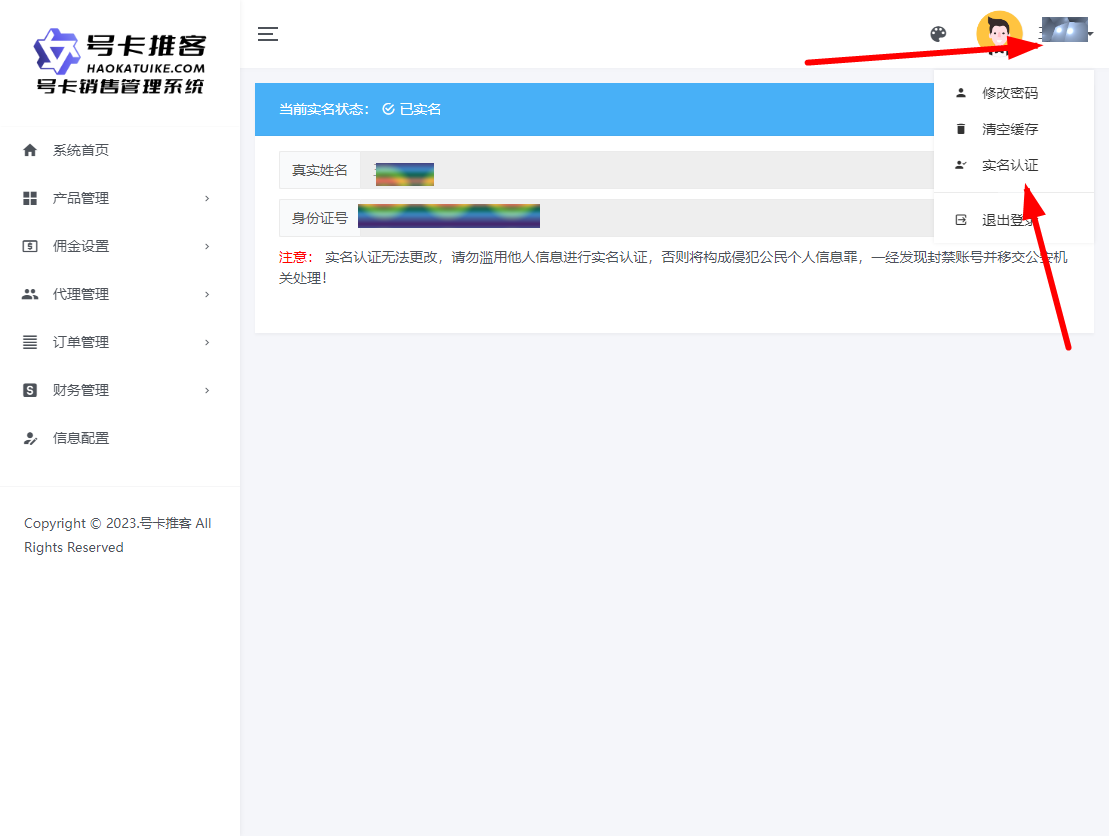Click the user avatar in the header
Image resolution: width=1109 pixels, height=836 pixels.
tap(999, 30)
